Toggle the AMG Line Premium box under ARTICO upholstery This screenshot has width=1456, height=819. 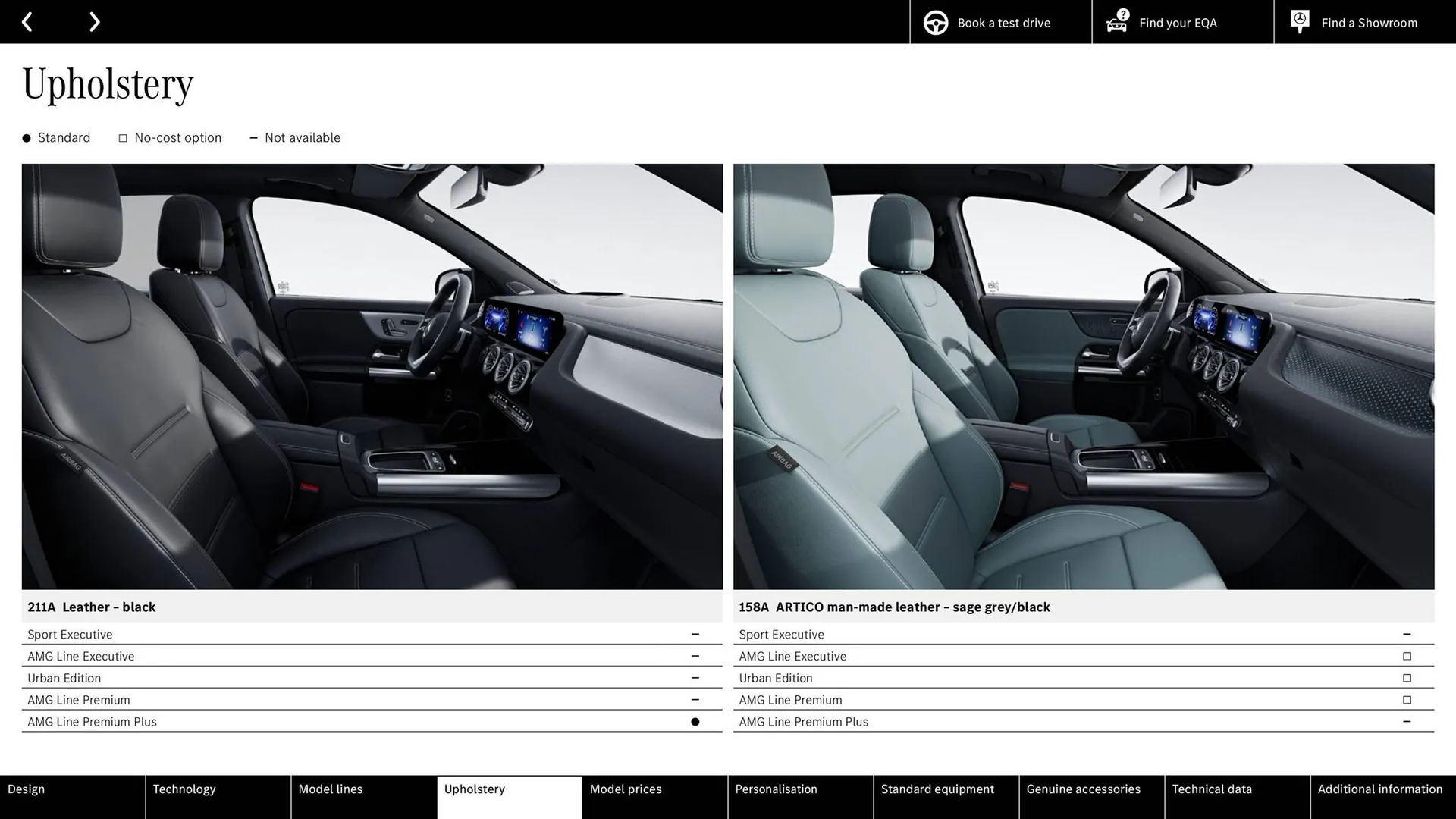(x=1407, y=700)
